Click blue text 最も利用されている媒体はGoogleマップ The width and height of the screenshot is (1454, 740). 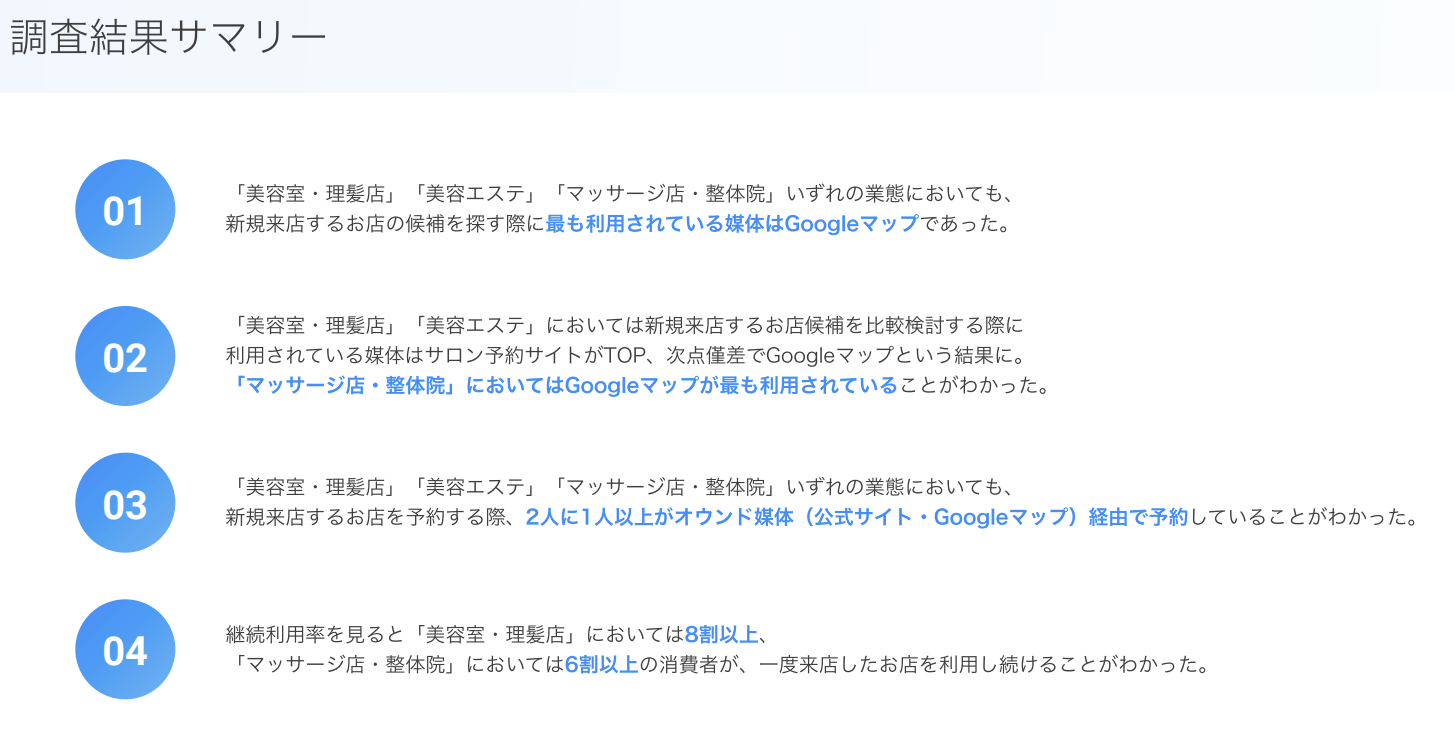[x=731, y=224]
